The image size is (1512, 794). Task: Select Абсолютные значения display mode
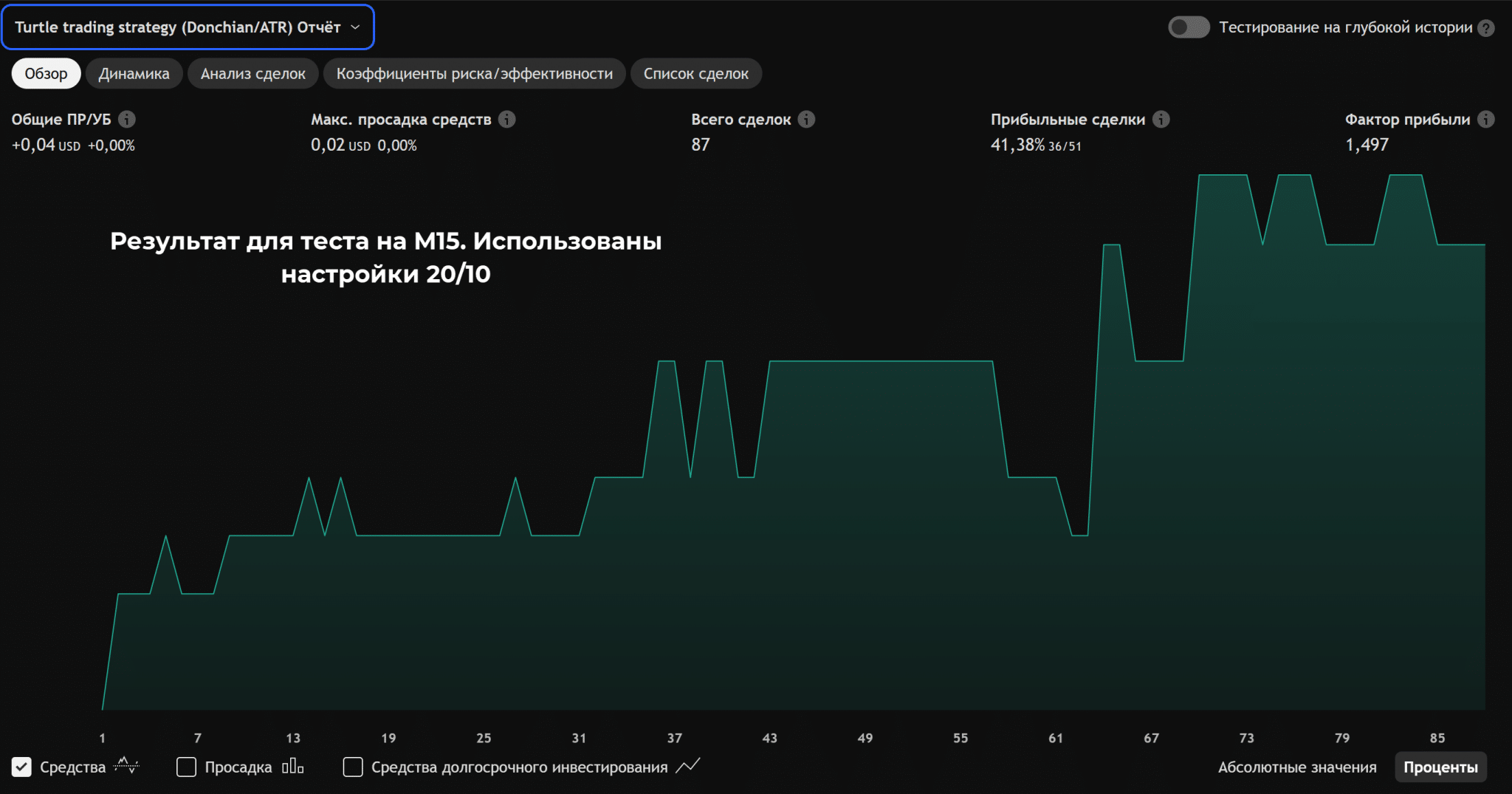(1296, 767)
